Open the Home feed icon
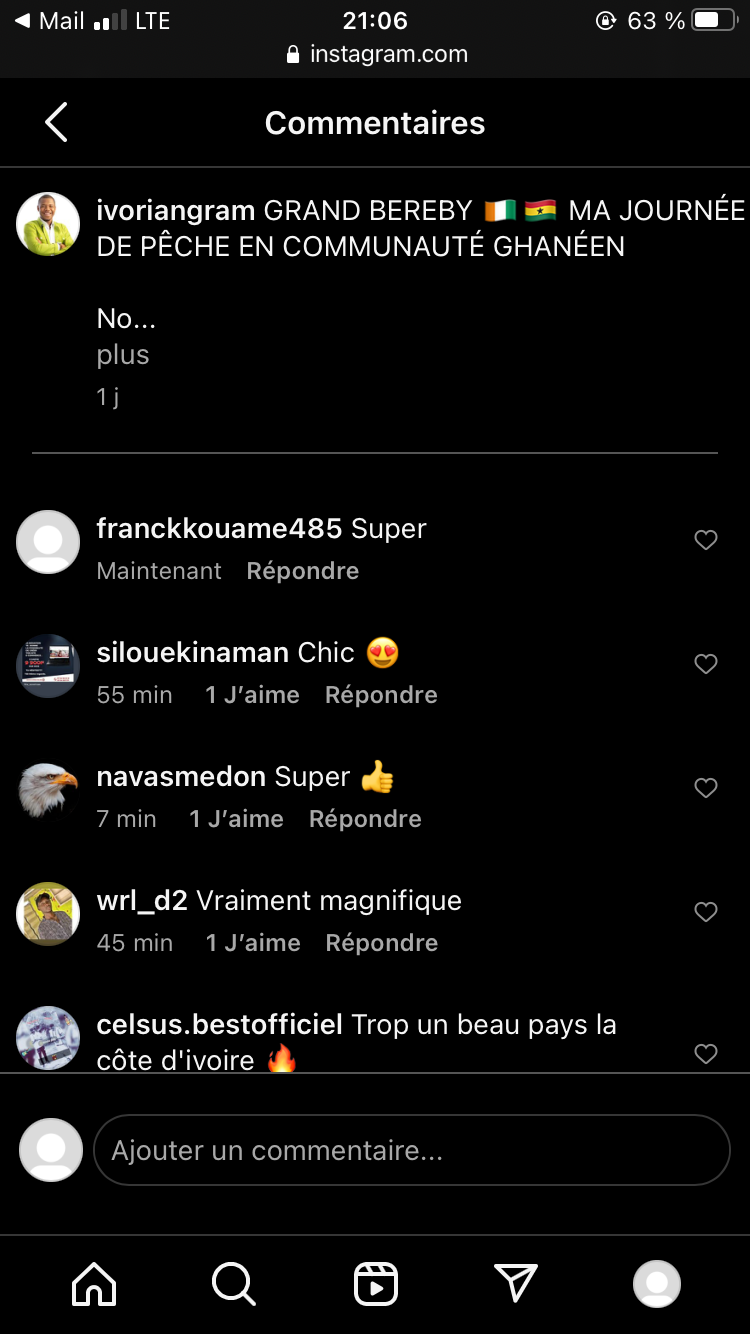Image resolution: width=750 pixels, height=1334 pixels. (94, 1284)
